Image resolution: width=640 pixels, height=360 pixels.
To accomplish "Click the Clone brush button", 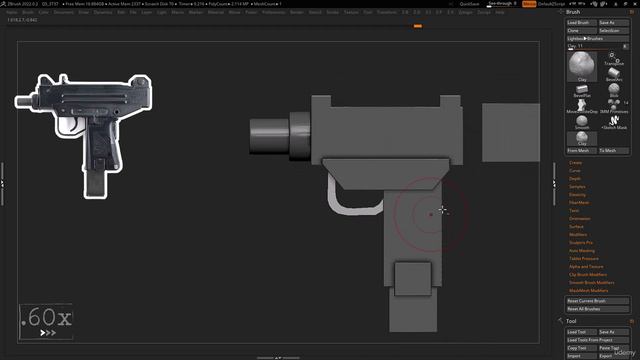I will click(x=582, y=31).
